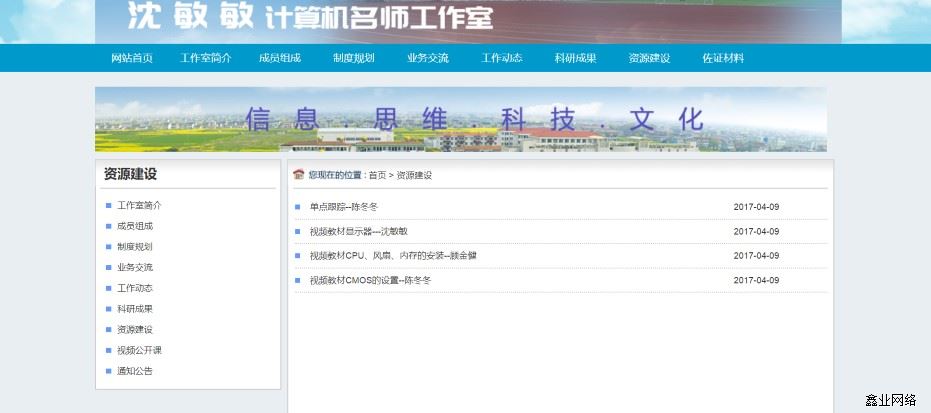The width and height of the screenshot is (931, 413).
Task: Open the article 单点跟踪--陈冬冬
Action: [344, 207]
